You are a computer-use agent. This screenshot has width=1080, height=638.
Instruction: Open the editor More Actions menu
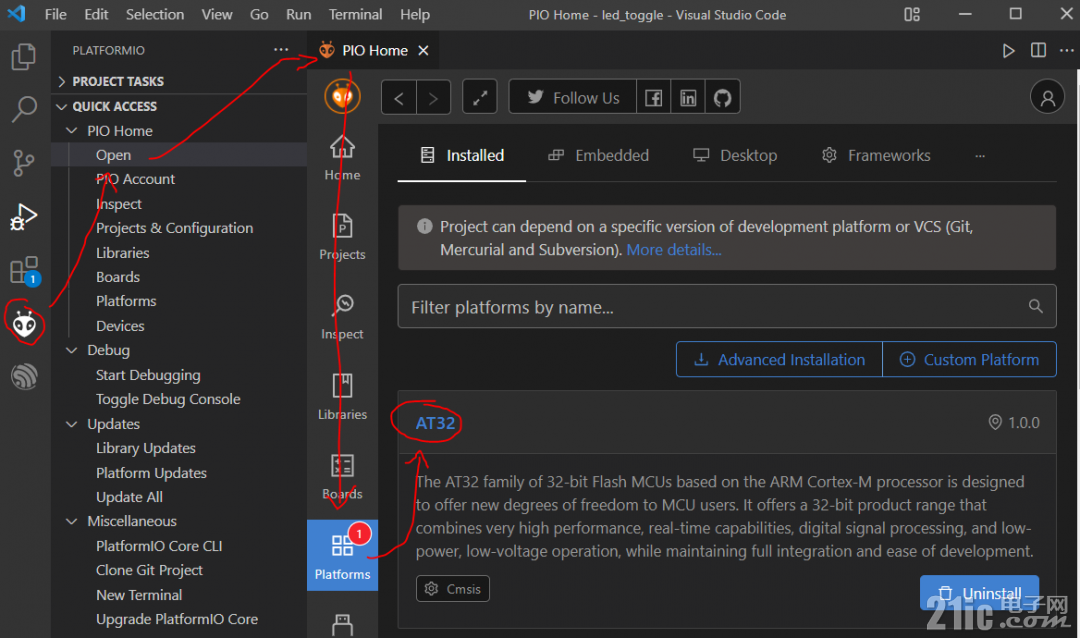(1066, 50)
